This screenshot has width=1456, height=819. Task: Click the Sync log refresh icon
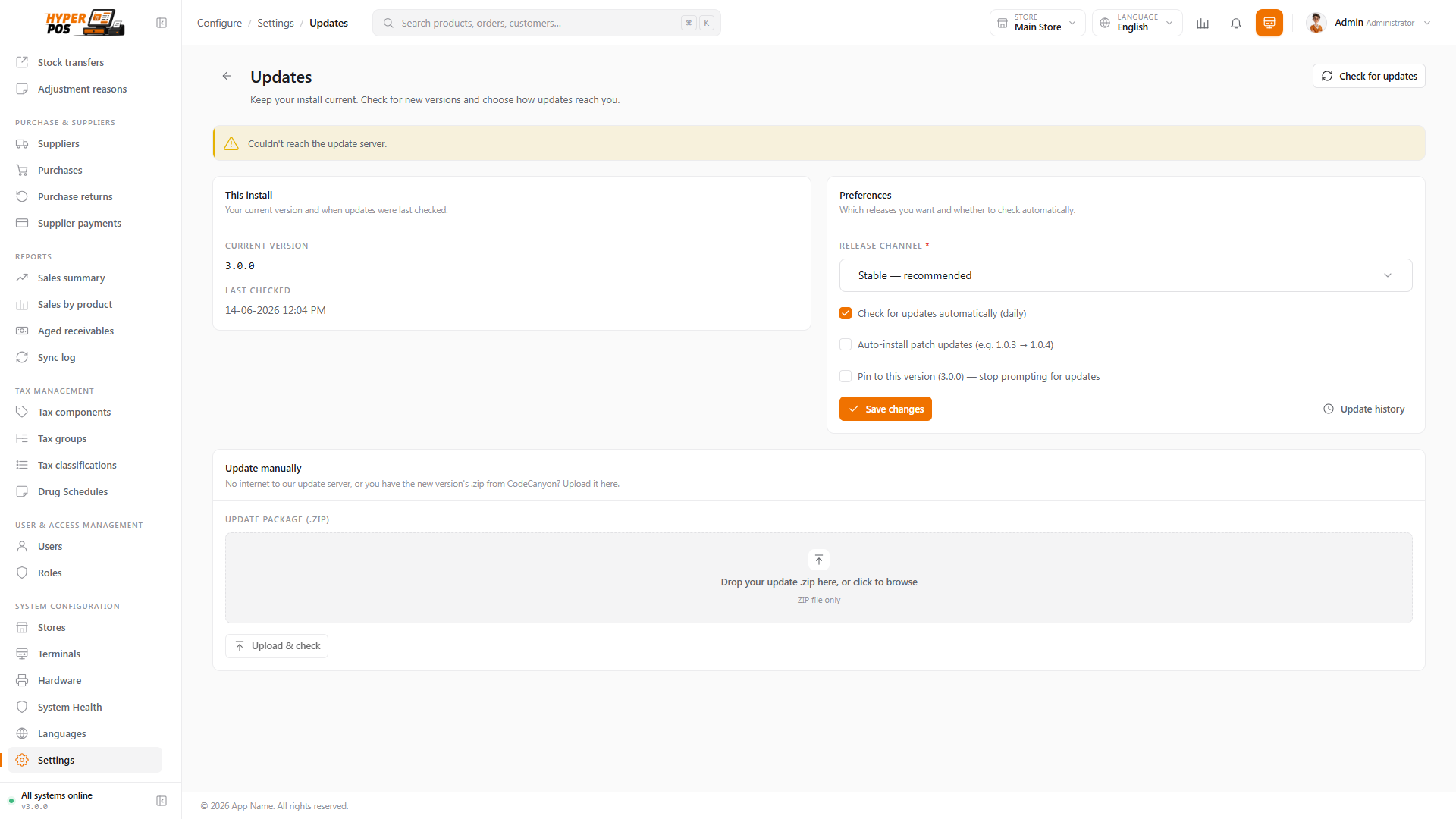pos(22,357)
